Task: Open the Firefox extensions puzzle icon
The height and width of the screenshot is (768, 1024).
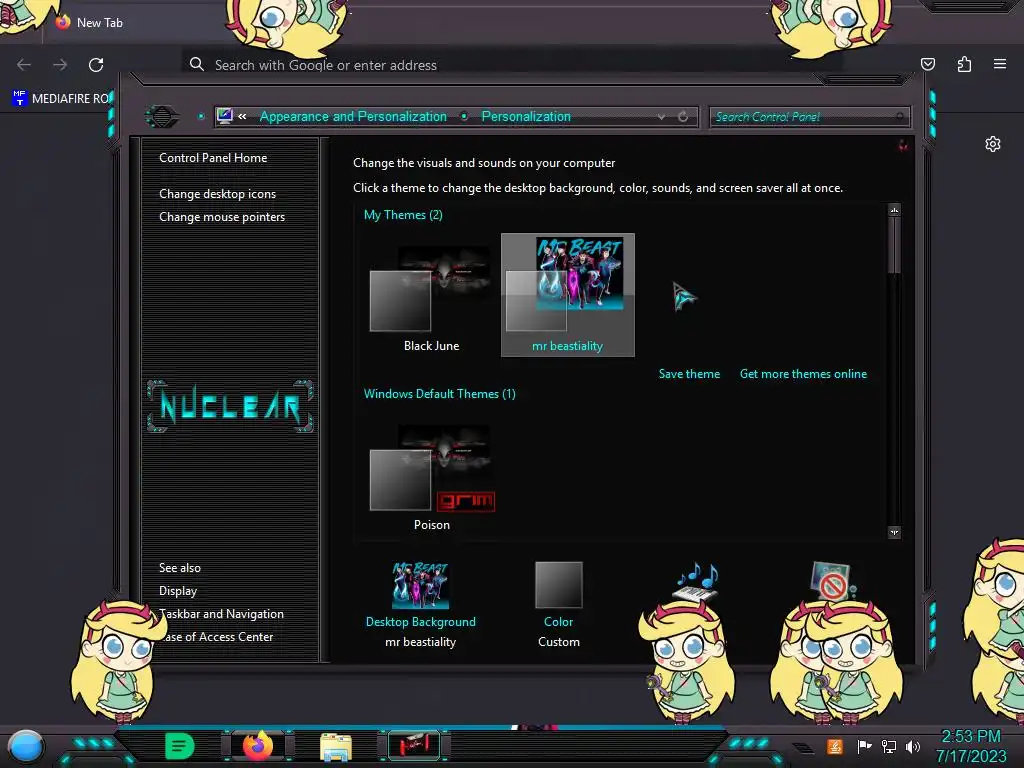Action: click(964, 64)
